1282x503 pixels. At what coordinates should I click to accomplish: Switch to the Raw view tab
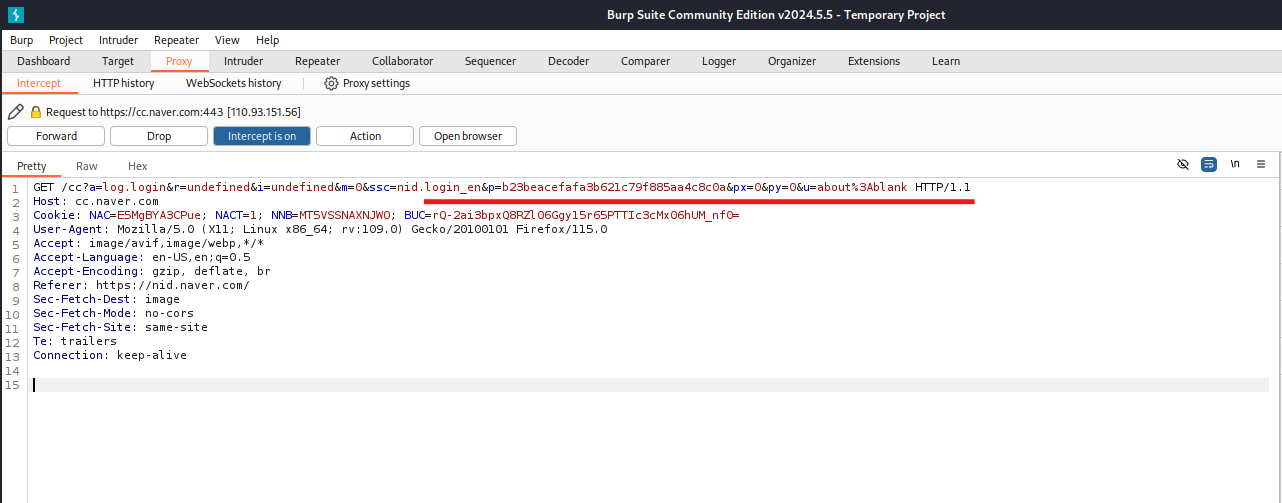point(87,166)
